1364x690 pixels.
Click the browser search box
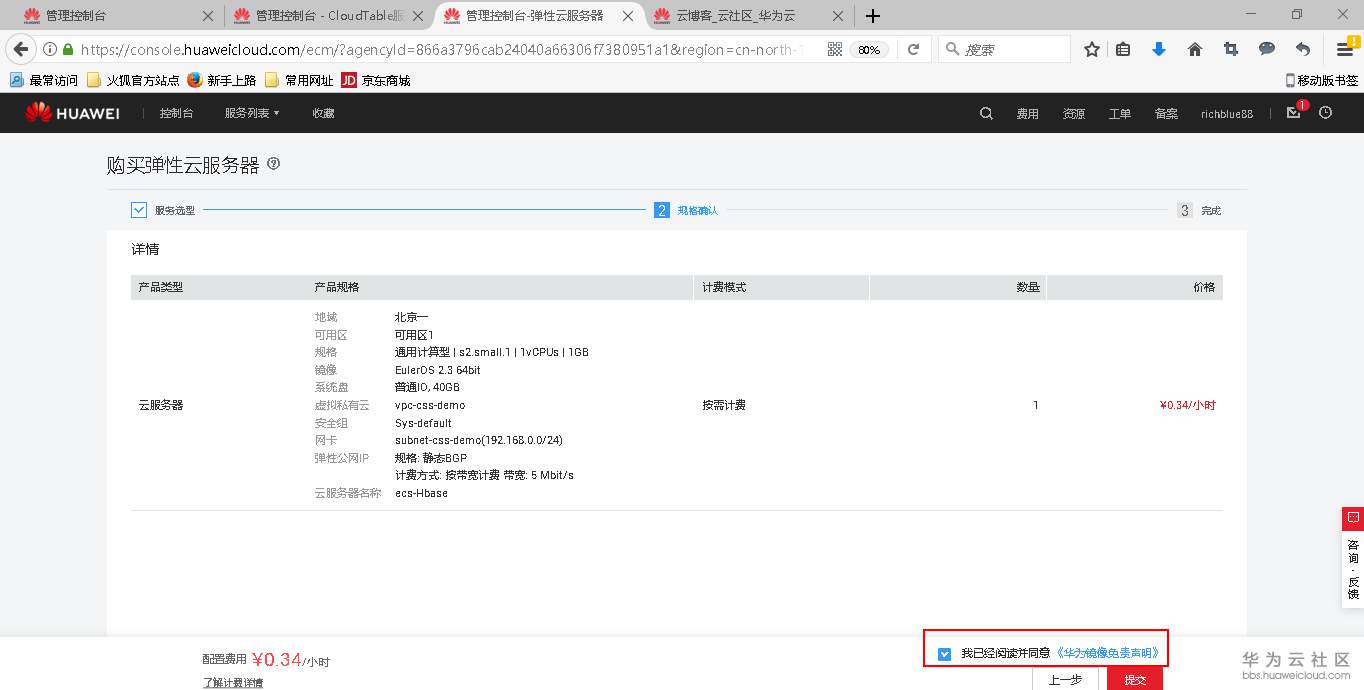click(x=1004, y=49)
